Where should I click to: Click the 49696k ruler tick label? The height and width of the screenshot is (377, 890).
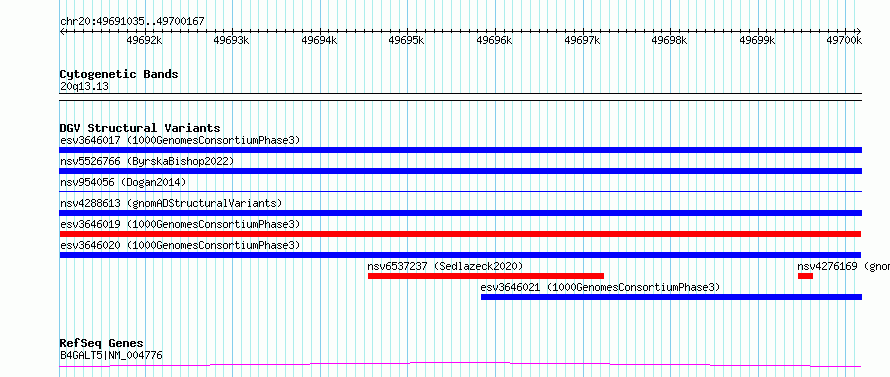click(x=494, y=40)
